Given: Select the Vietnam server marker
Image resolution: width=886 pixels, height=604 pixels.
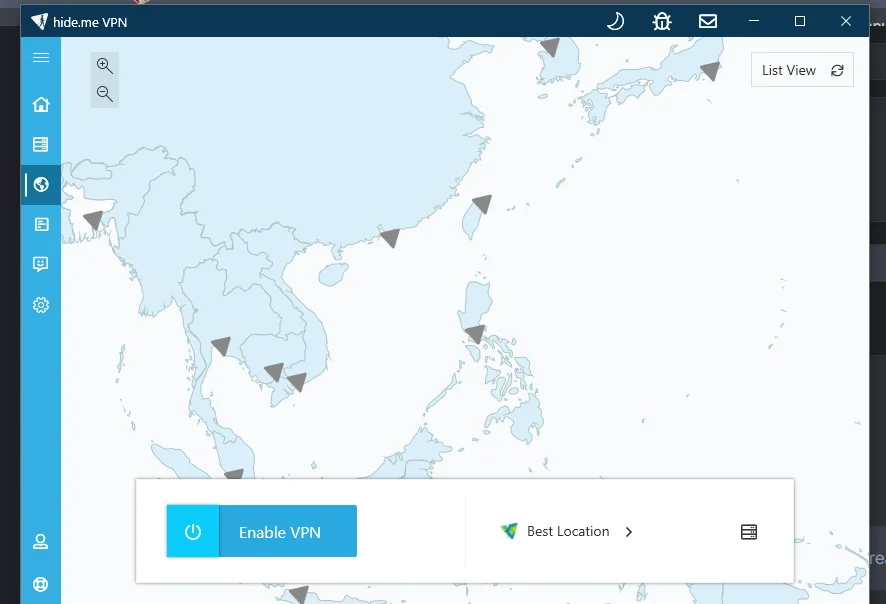Looking at the screenshot, I should coord(297,382).
